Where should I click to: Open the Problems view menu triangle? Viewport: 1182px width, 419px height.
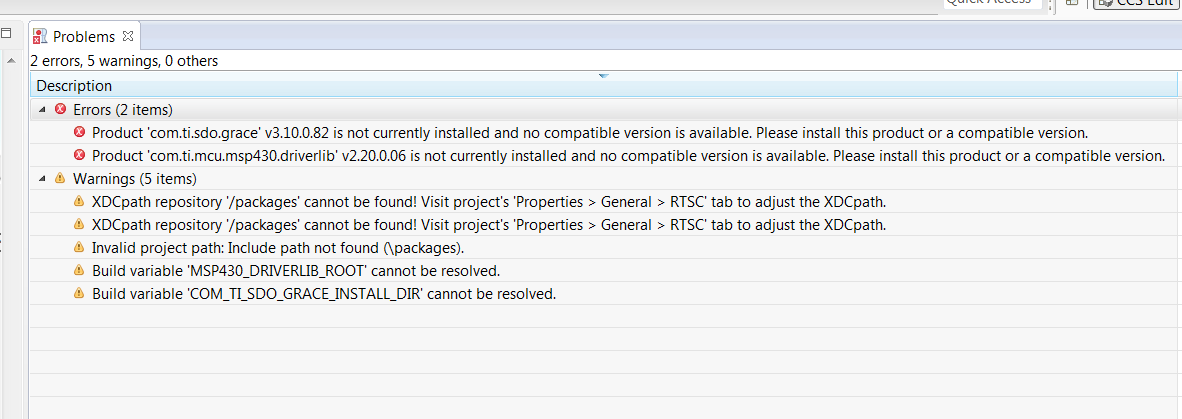pyautogui.click(x=603, y=76)
